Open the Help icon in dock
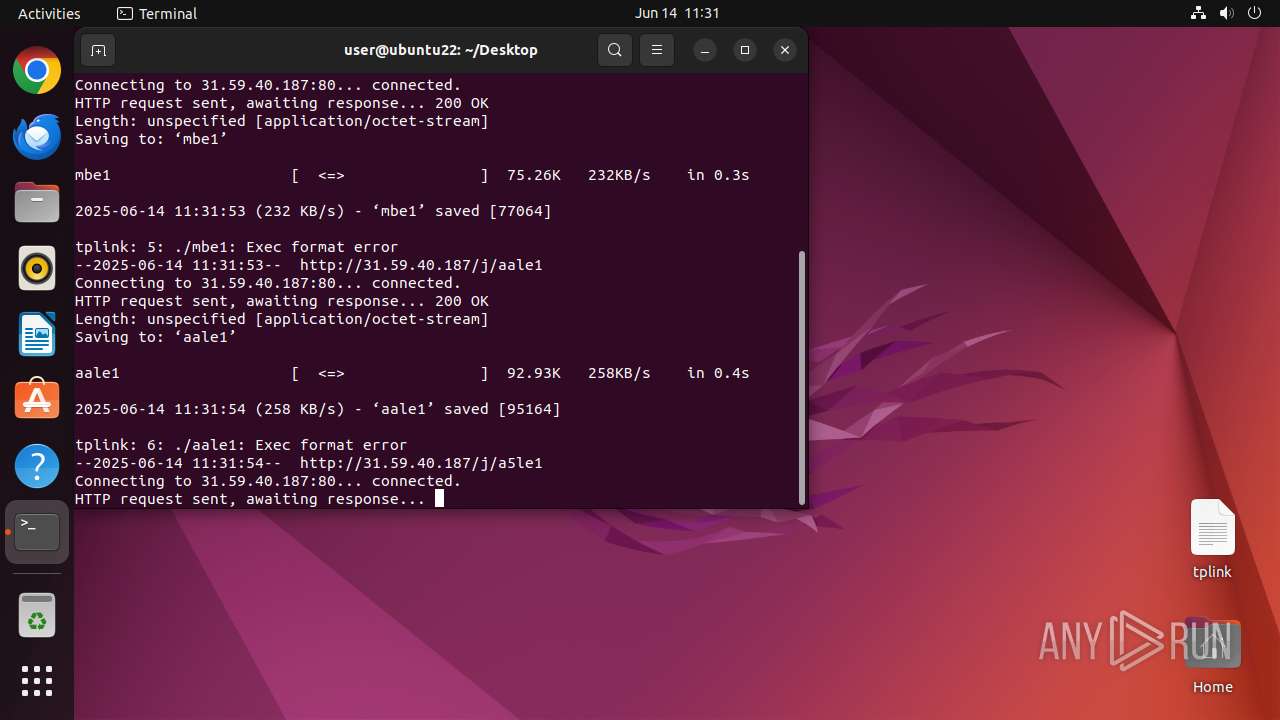The height and width of the screenshot is (720, 1280). [37, 466]
